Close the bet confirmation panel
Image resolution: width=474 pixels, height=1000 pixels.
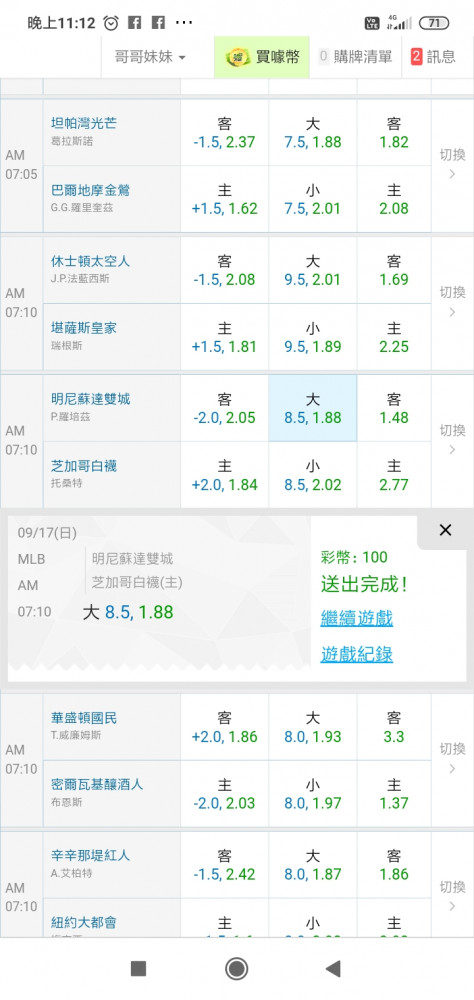(445, 530)
